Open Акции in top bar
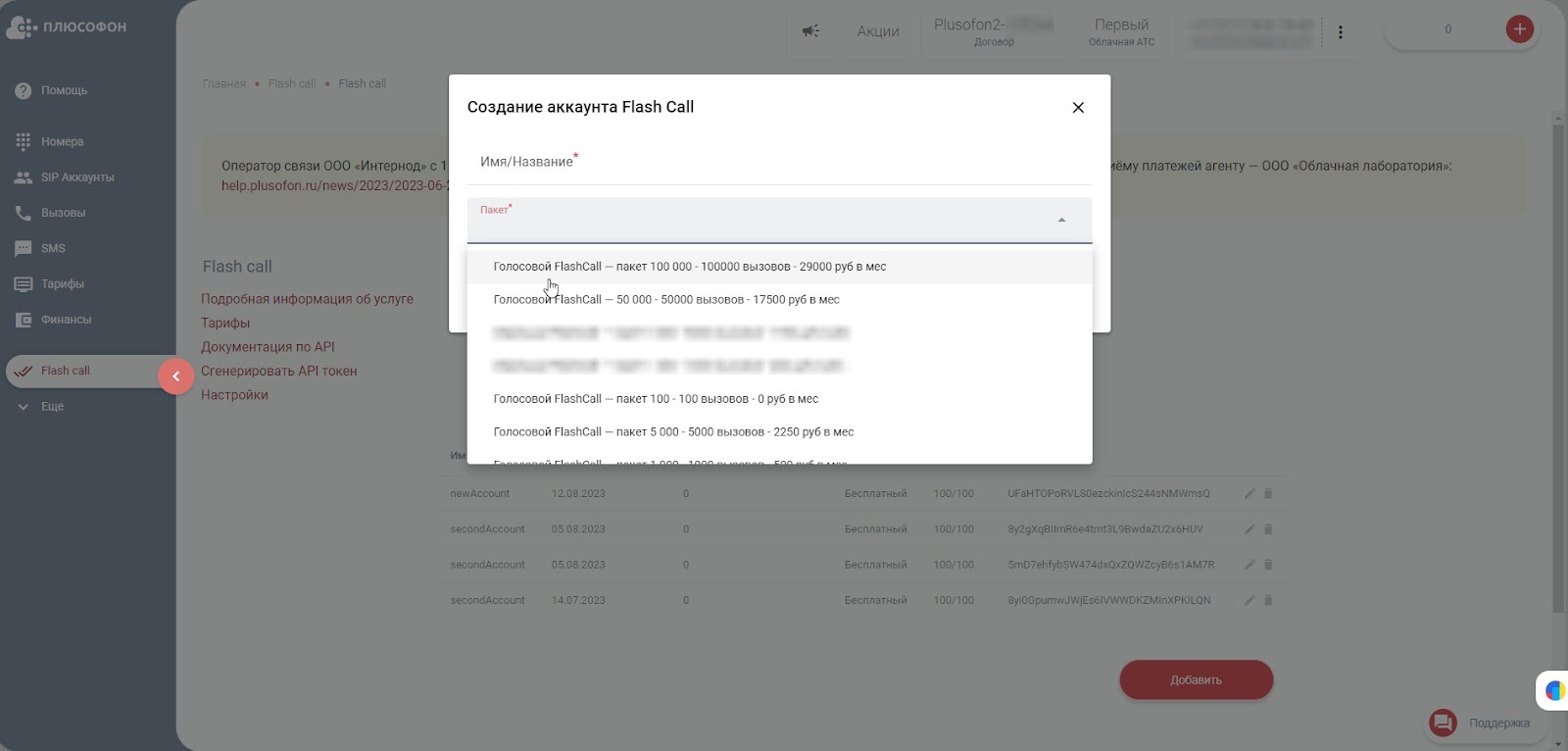1568x751 pixels. [878, 31]
